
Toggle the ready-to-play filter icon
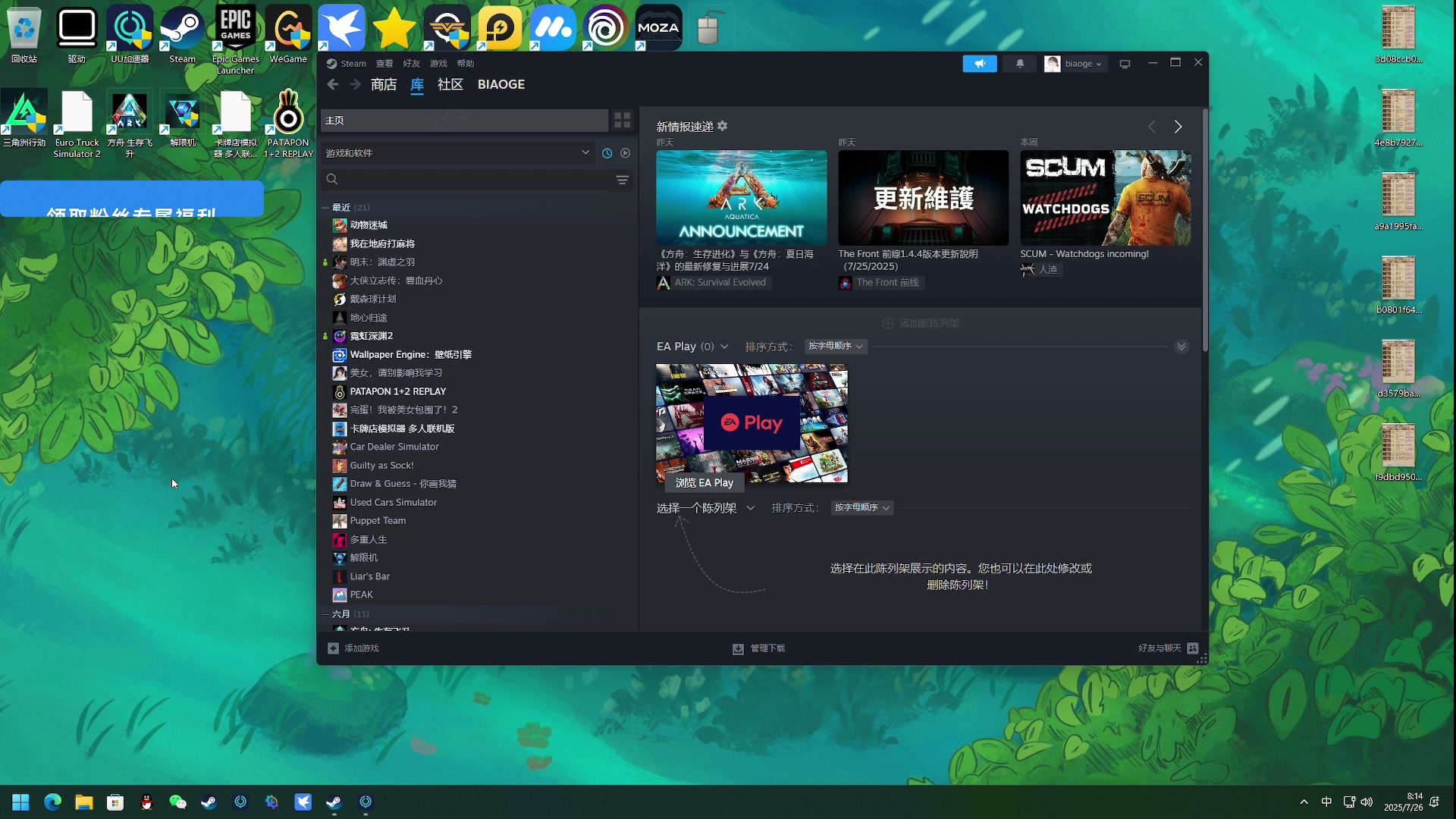(626, 153)
